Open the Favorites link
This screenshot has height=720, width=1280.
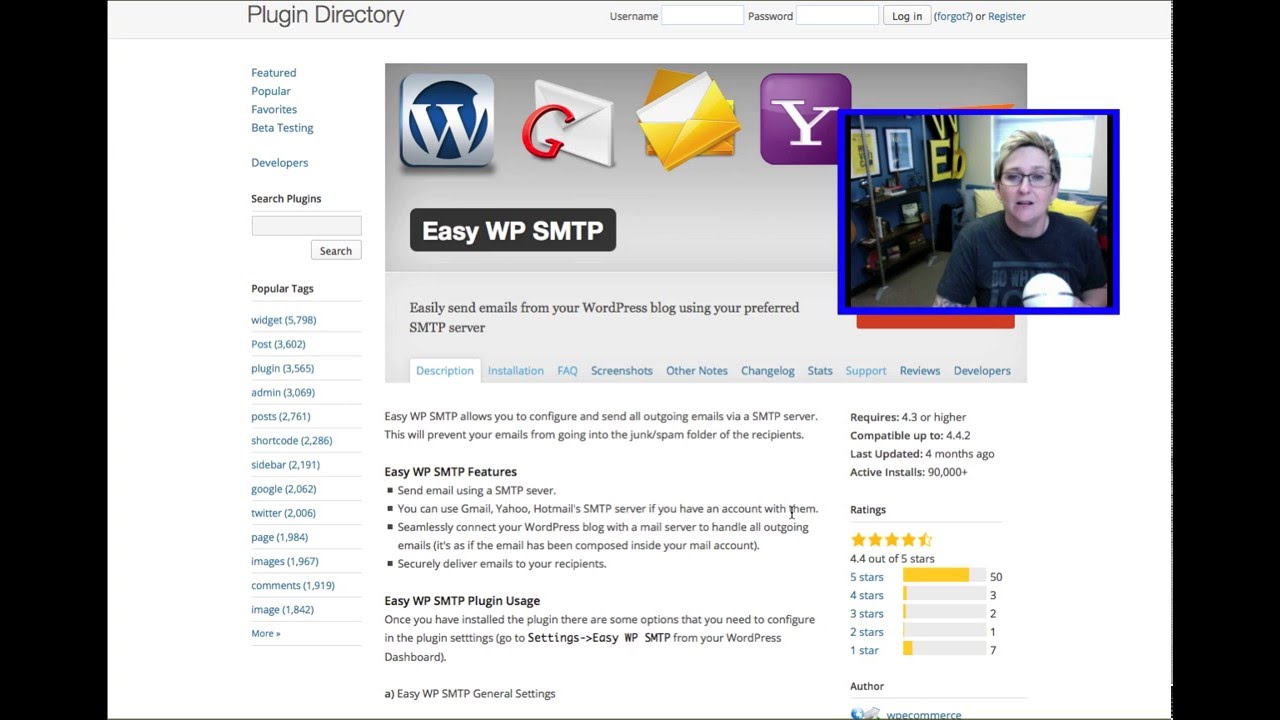point(274,109)
